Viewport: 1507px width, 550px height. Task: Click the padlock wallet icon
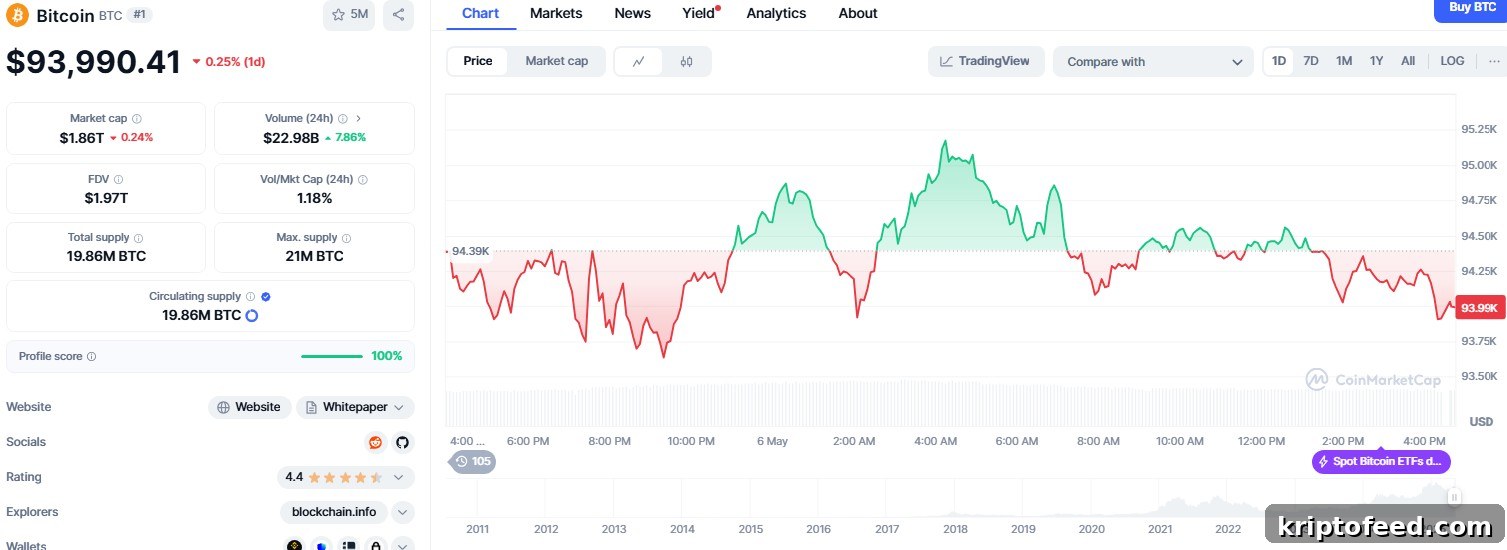[376, 546]
